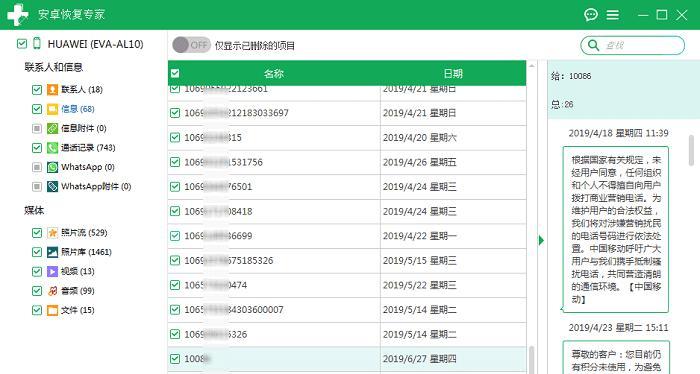Select the row ending in 4303600007
This screenshot has height=374, width=700.
click(347, 310)
